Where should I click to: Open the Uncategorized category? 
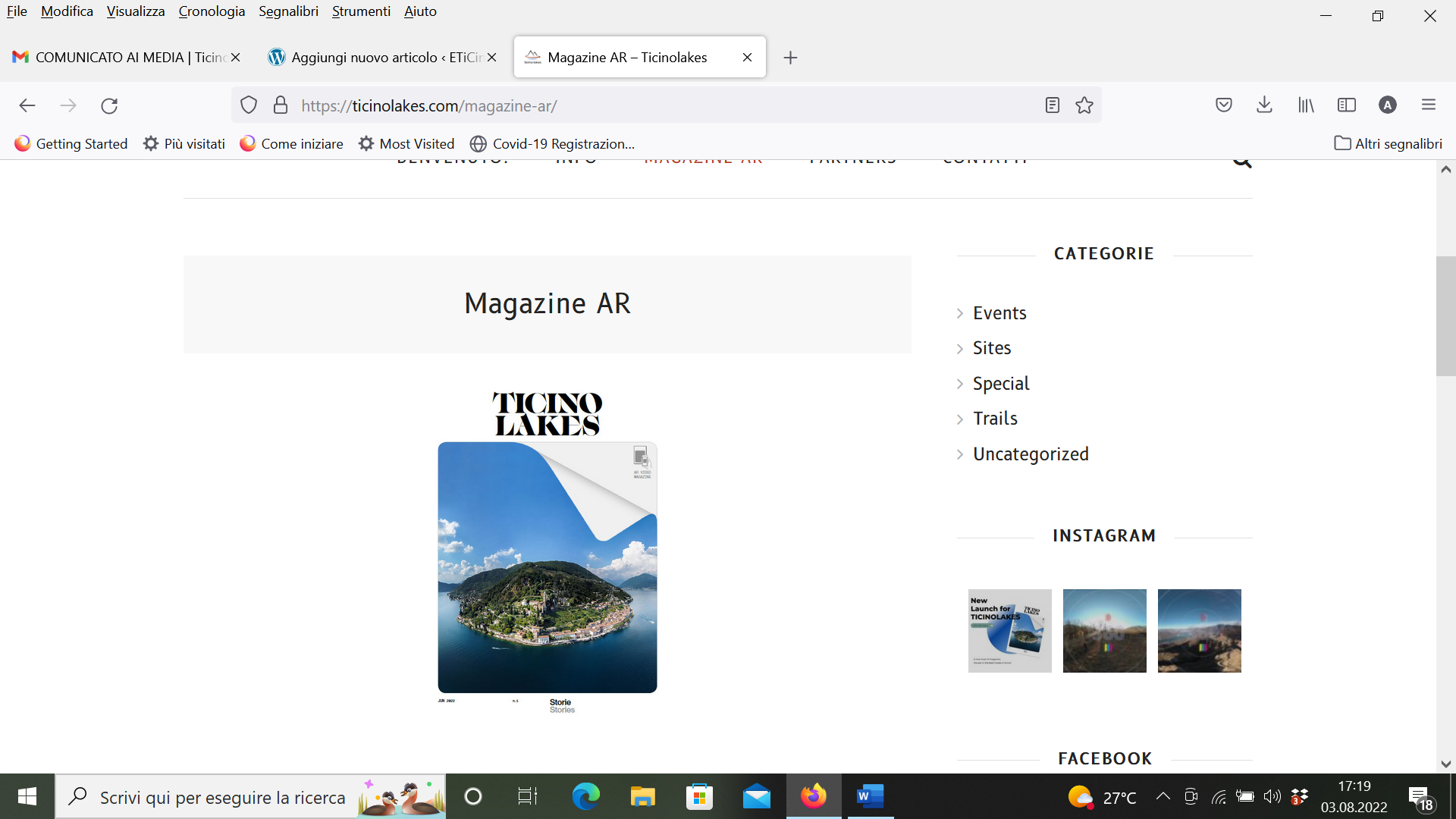click(x=1031, y=454)
